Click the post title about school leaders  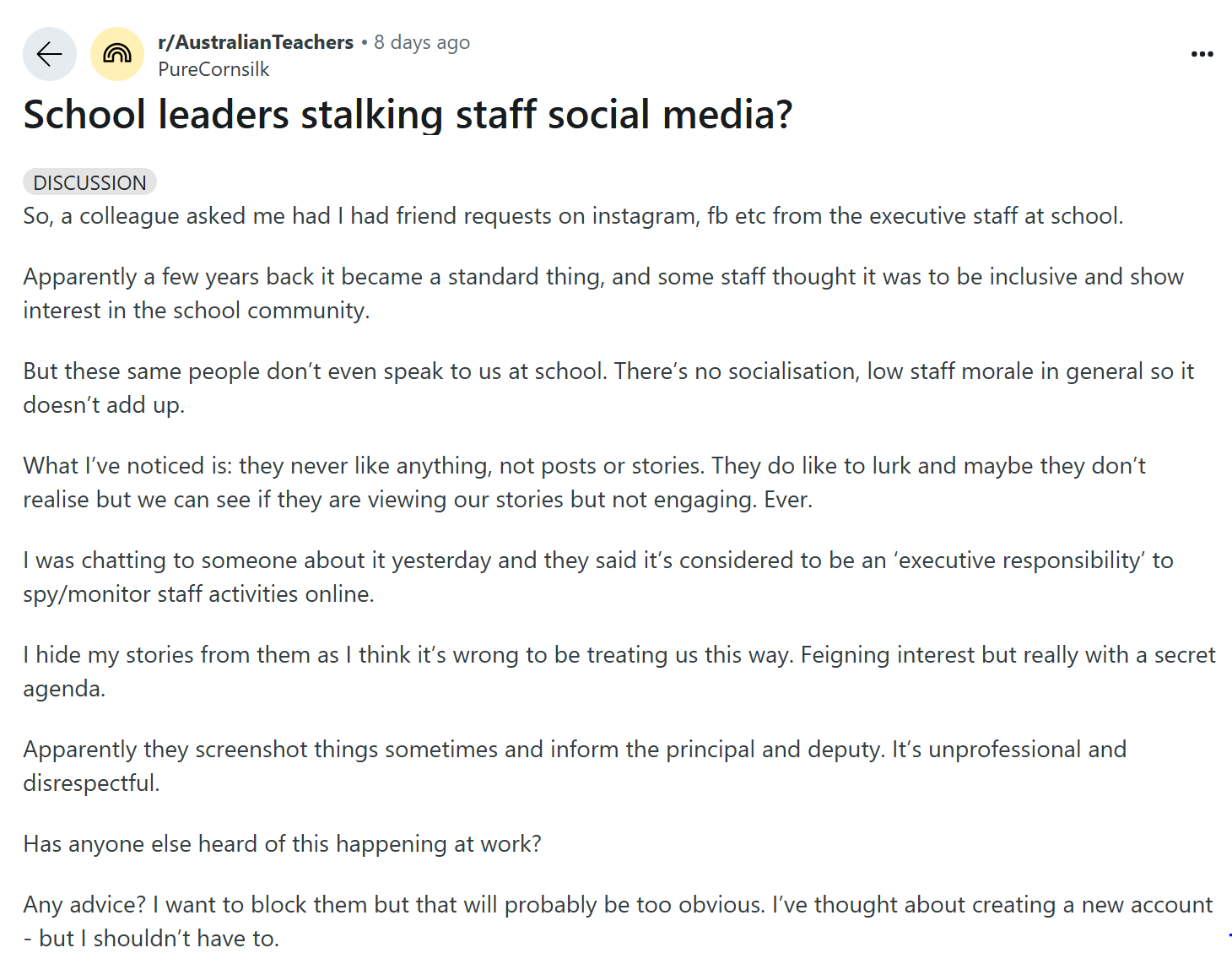[x=408, y=115]
